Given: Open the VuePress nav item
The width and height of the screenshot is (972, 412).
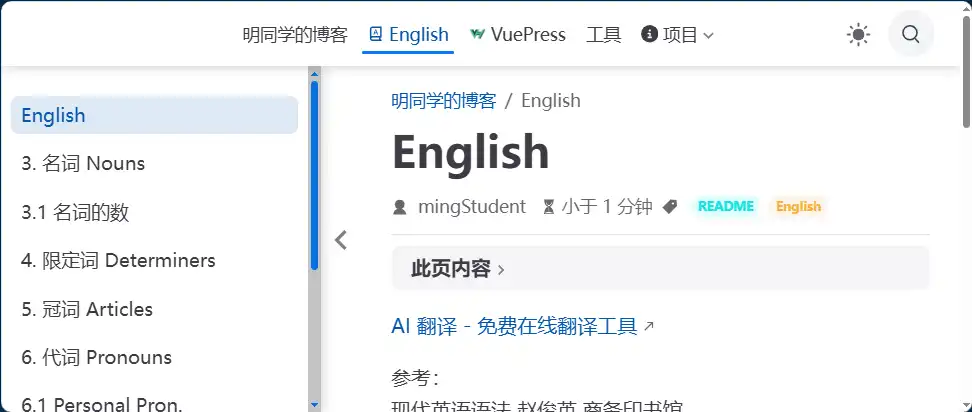Looking at the screenshot, I should [518, 35].
